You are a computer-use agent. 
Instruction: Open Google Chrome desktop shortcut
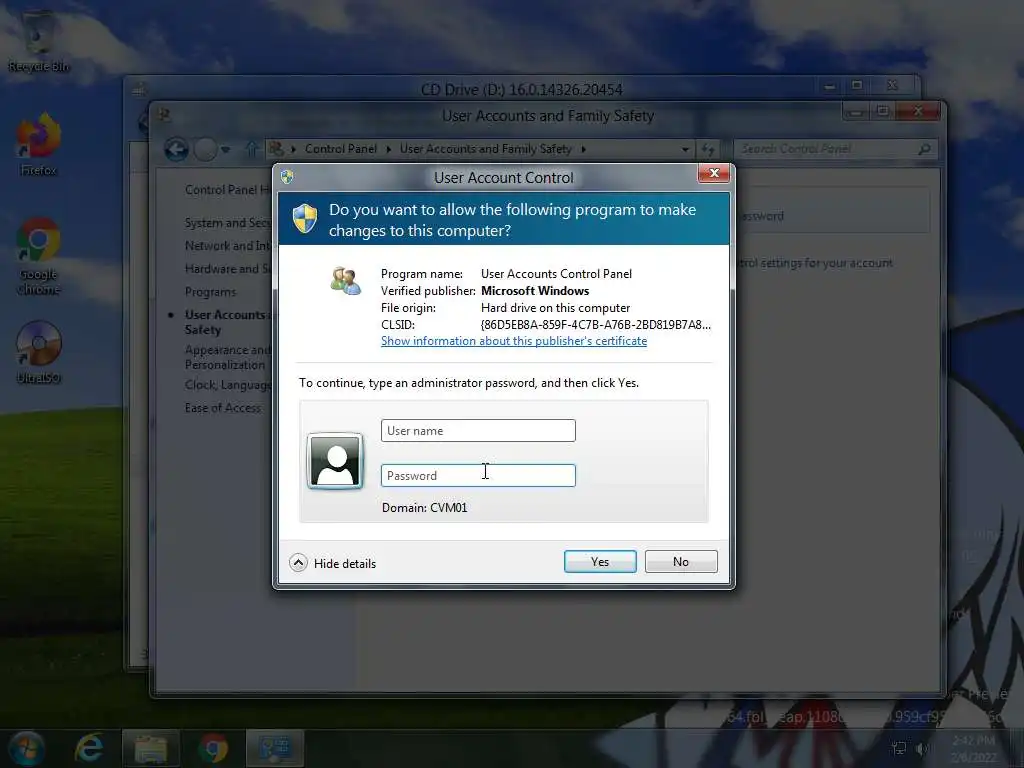38,256
